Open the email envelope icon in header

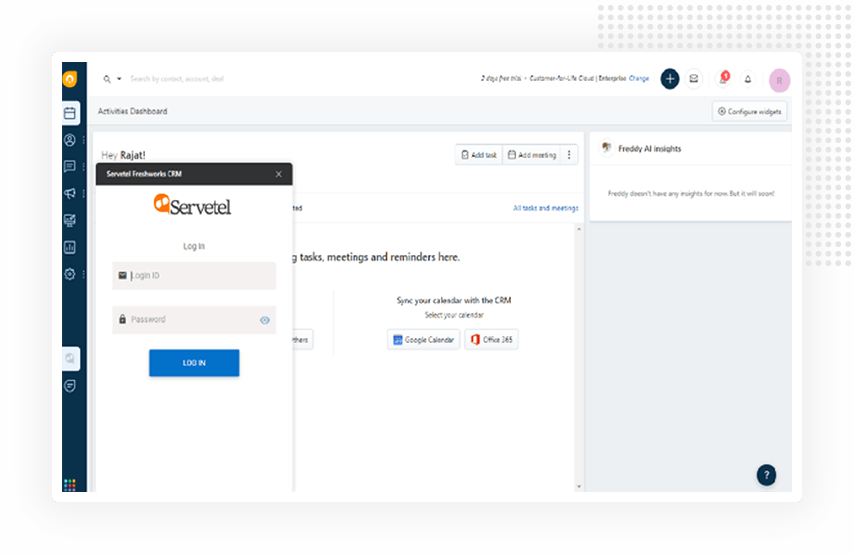(694, 79)
